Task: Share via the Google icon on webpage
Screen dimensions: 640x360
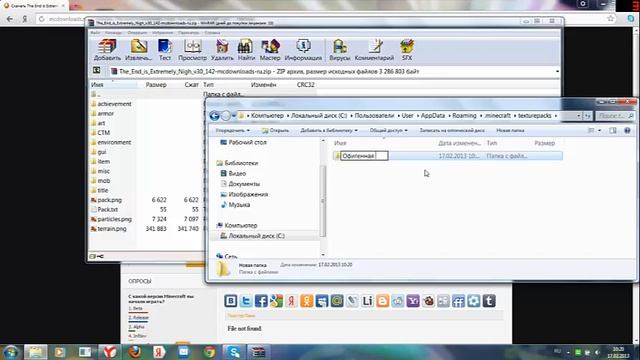Action: [276, 301]
